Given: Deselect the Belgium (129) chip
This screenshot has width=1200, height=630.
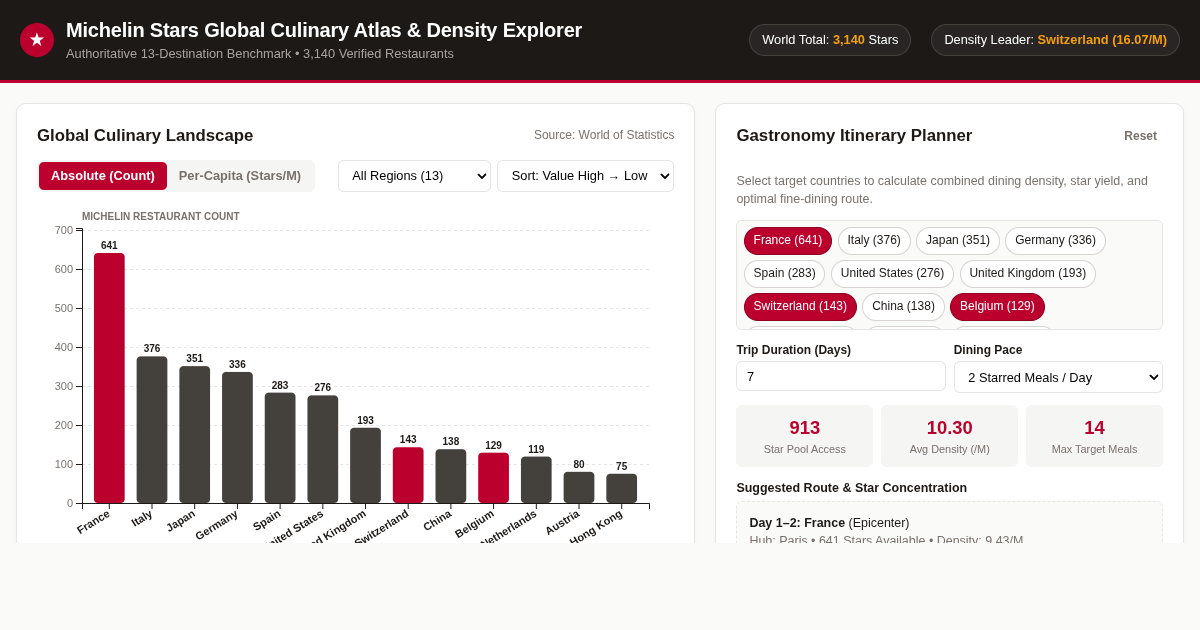Looking at the screenshot, I should pos(997,307).
